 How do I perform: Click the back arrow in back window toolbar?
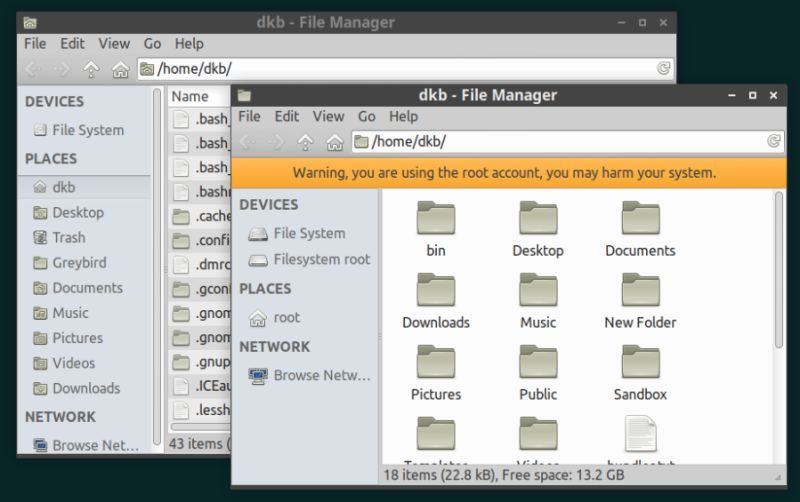pos(33,69)
